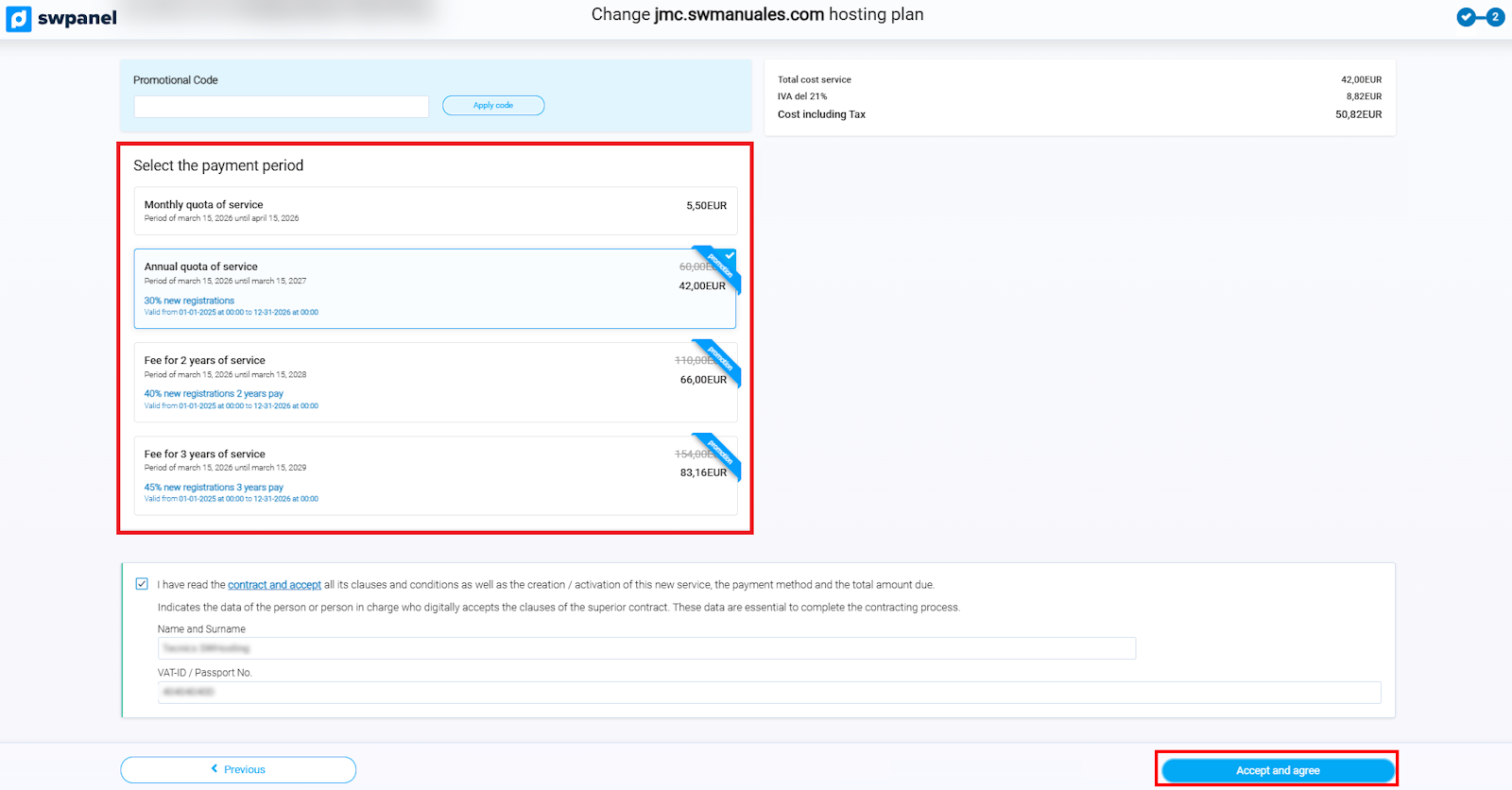Click the VAT-ID / Passport No. field
This screenshot has width=1512, height=790.
coord(768,693)
